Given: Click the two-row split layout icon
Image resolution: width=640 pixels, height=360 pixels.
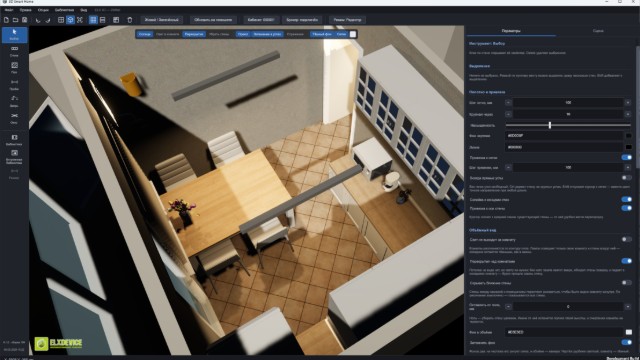Looking at the screenshot, I should pos(102,20).
